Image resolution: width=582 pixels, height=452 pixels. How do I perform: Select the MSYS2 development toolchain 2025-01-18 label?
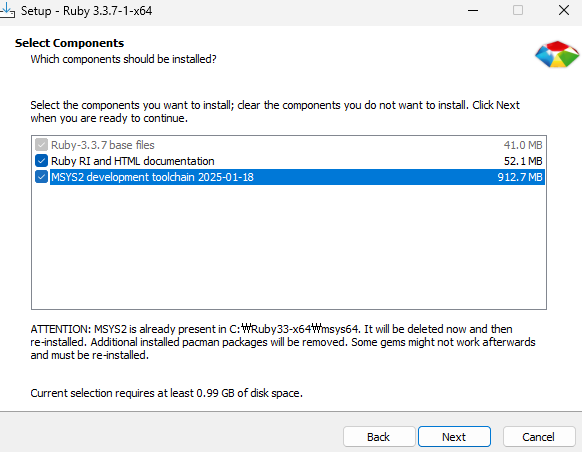click(x=152, y=177)
